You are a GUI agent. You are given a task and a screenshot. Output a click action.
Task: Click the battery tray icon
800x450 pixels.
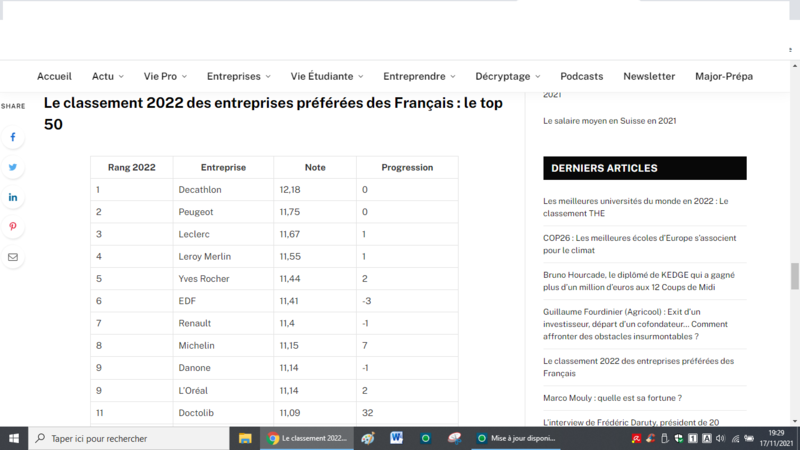click(749, 438)
